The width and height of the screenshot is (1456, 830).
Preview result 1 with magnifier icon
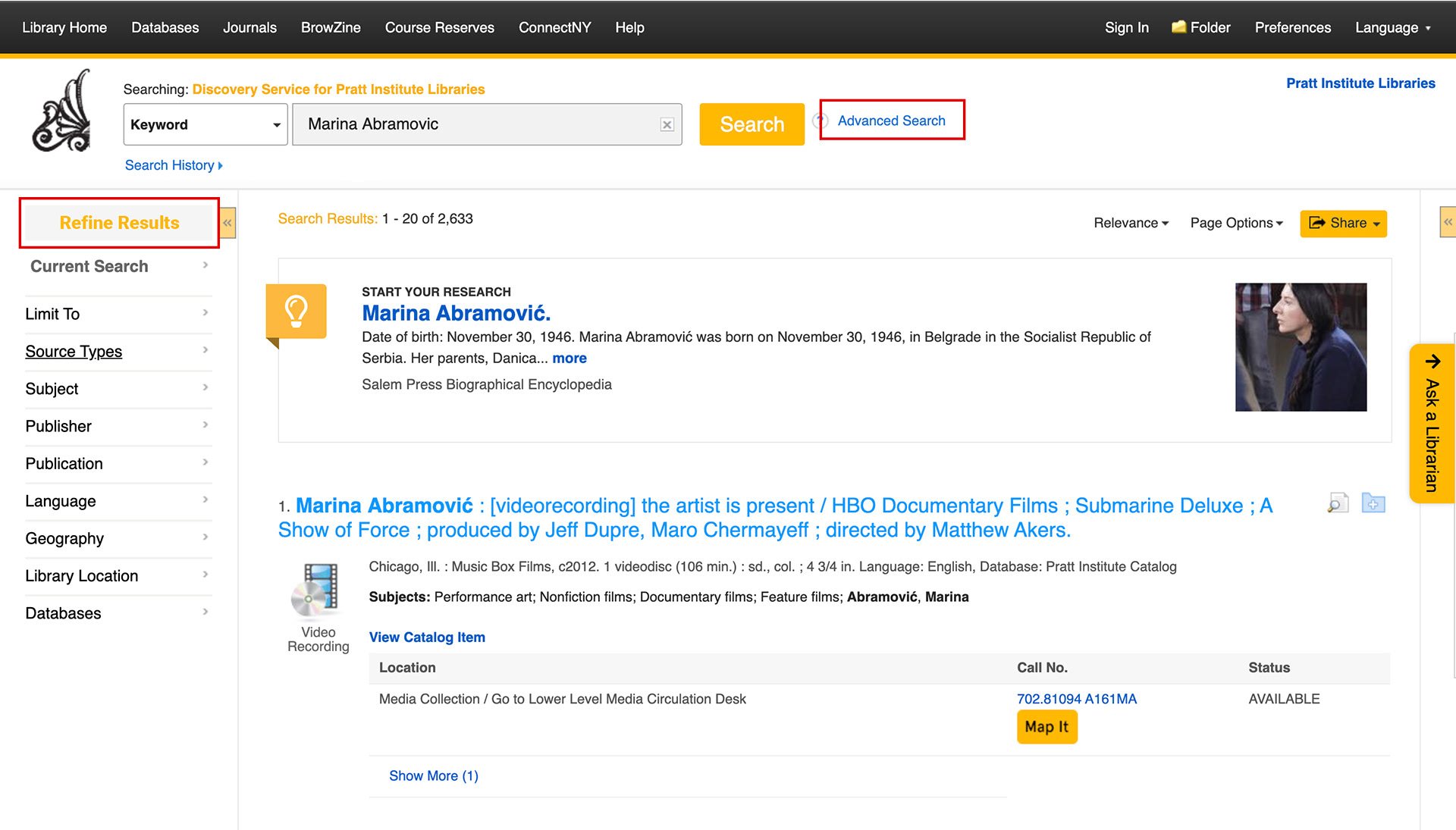(x=1338, y=503)
